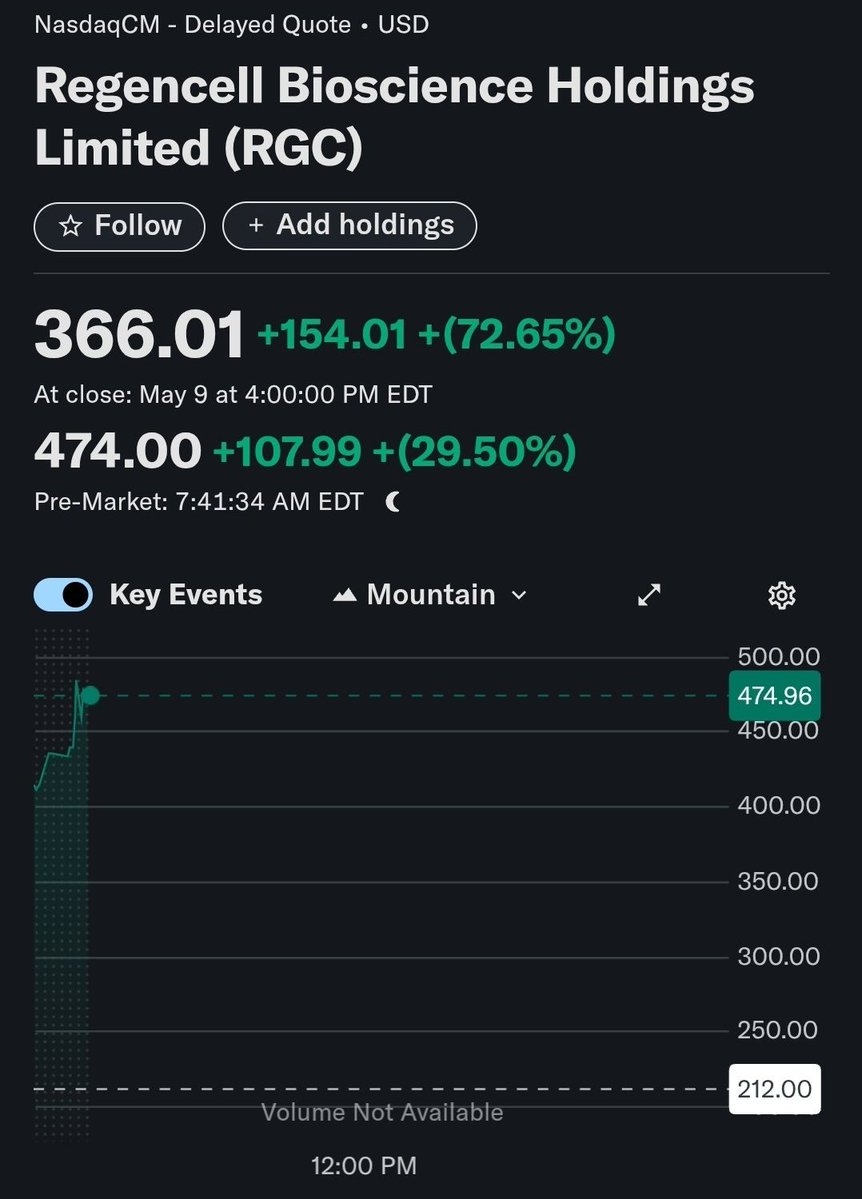Click the 250.00 axis label

click(778, 1030)
